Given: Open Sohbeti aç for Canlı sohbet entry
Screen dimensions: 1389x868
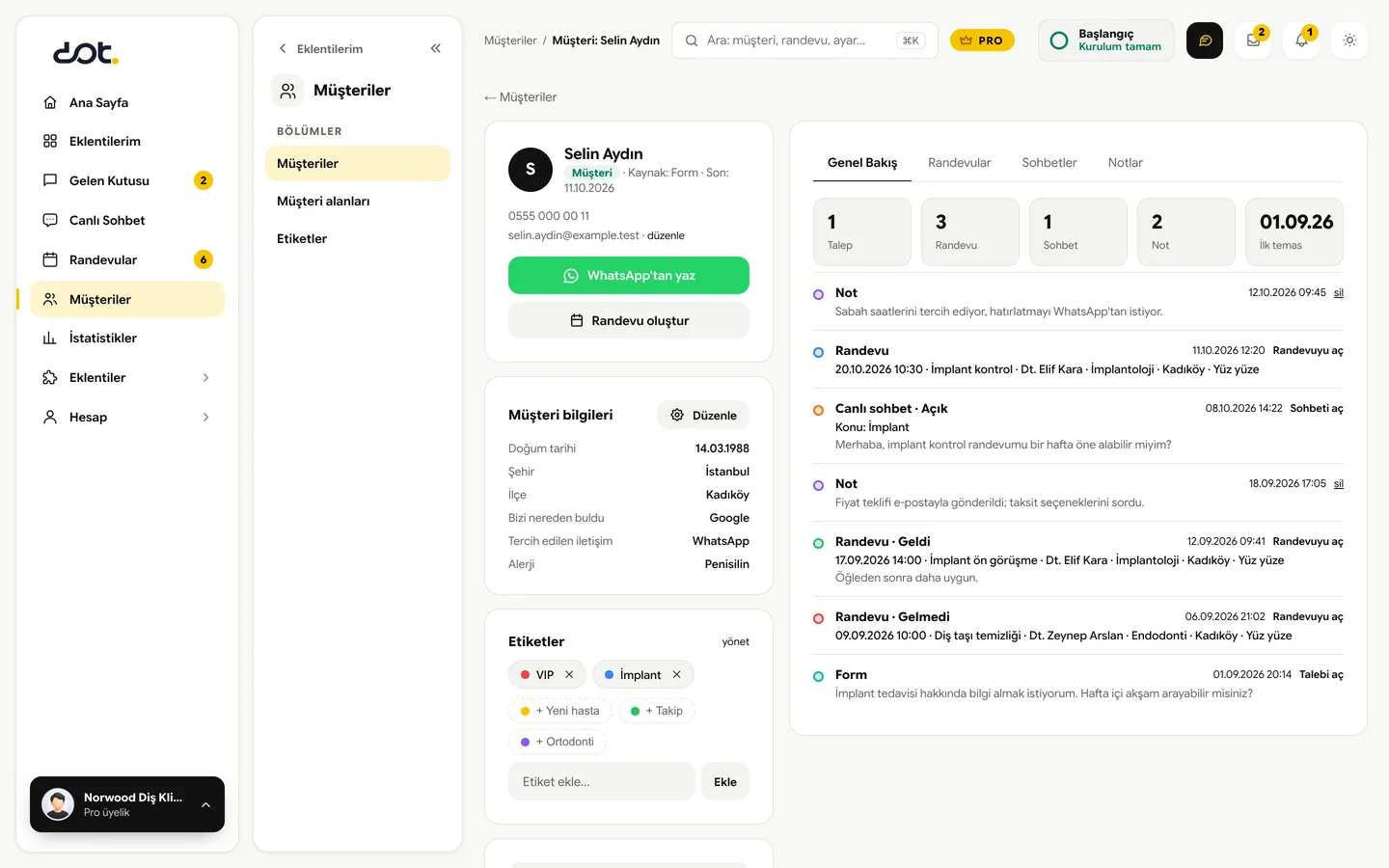Looking at the screenshot, I should point(1317,409).
